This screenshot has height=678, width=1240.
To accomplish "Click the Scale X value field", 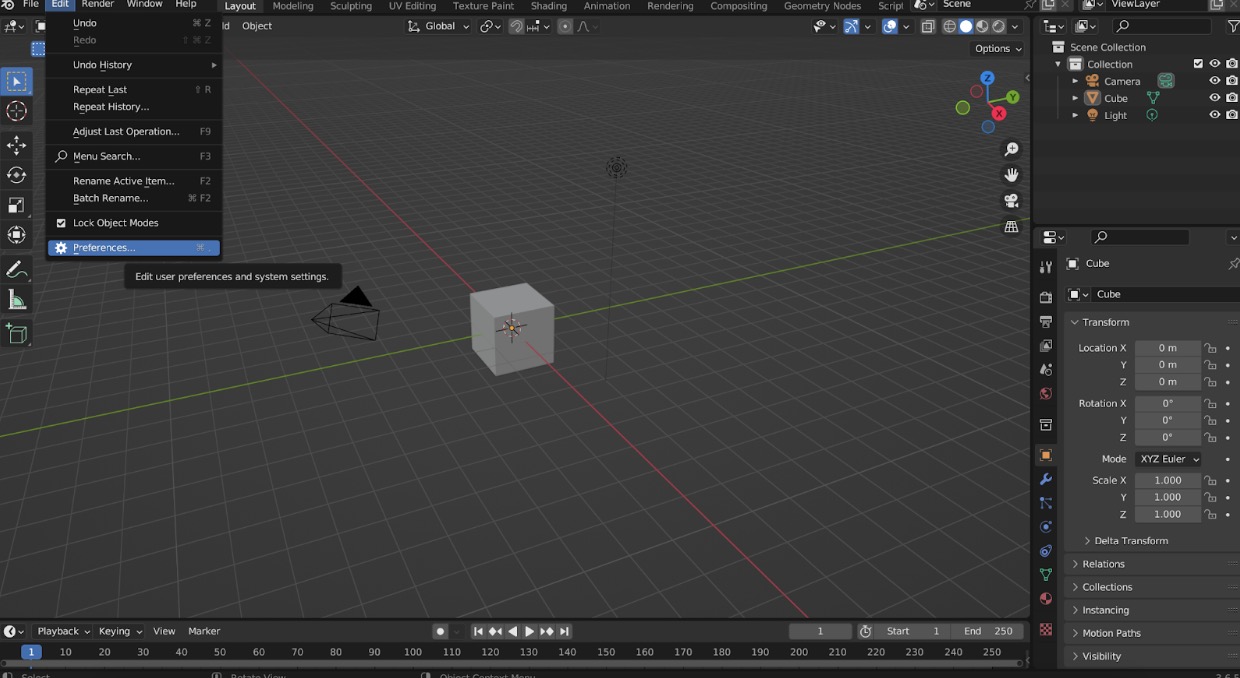I will (x=1168, y=481).
